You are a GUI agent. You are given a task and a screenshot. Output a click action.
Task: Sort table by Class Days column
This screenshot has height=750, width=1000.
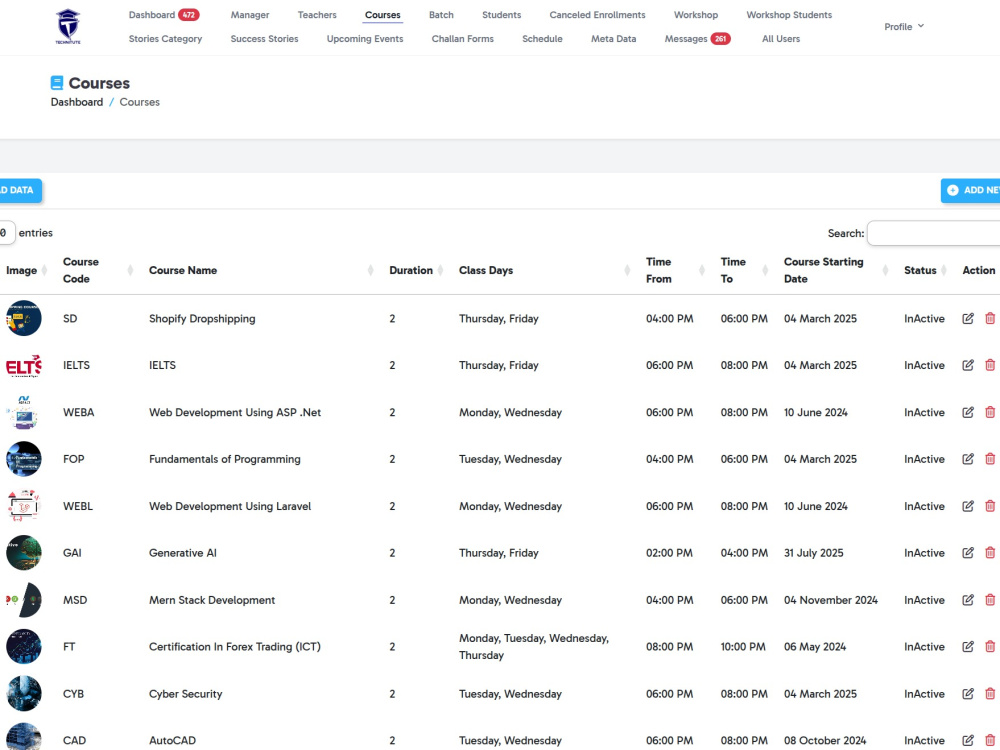(x=543, y=270)
